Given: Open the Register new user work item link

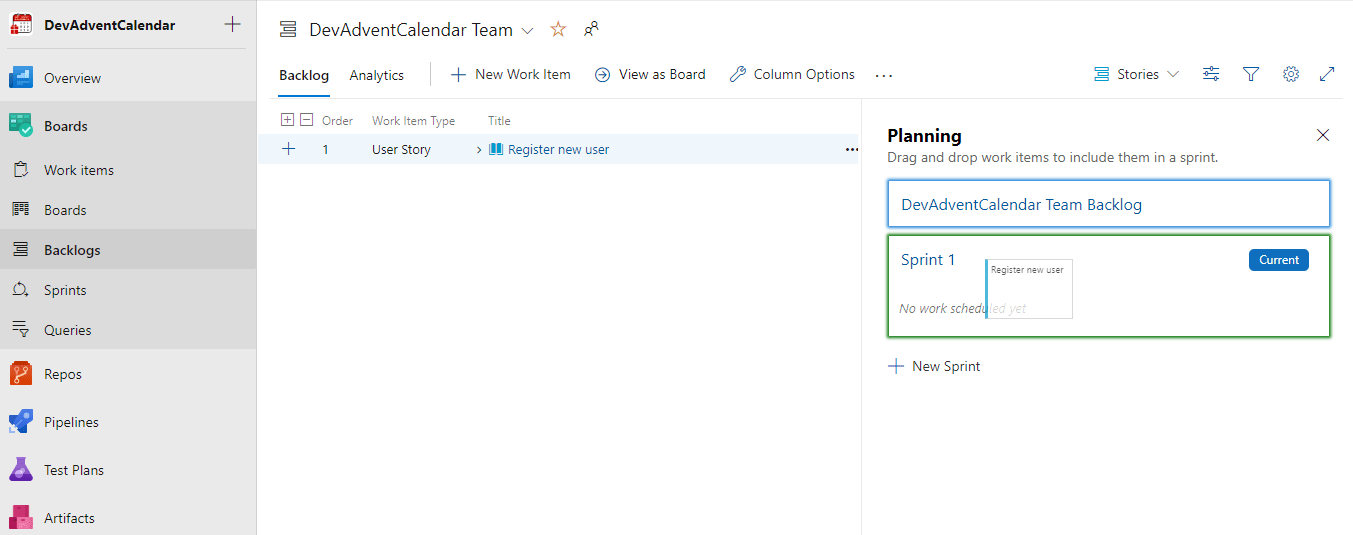Looking at the screenshot, I should 558,150.
